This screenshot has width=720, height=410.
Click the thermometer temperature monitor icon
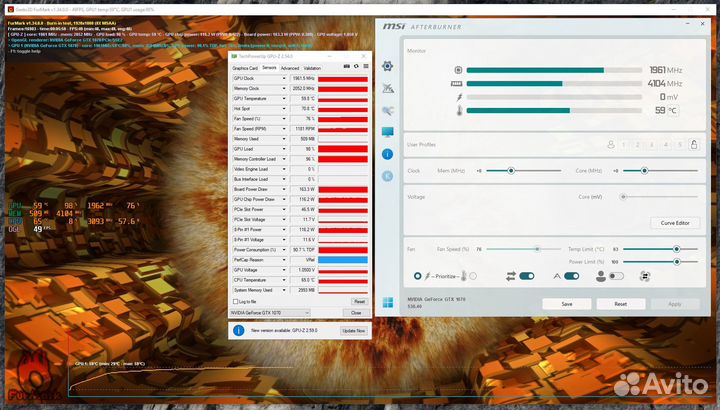pyautogui.click(x=459, y=110)
